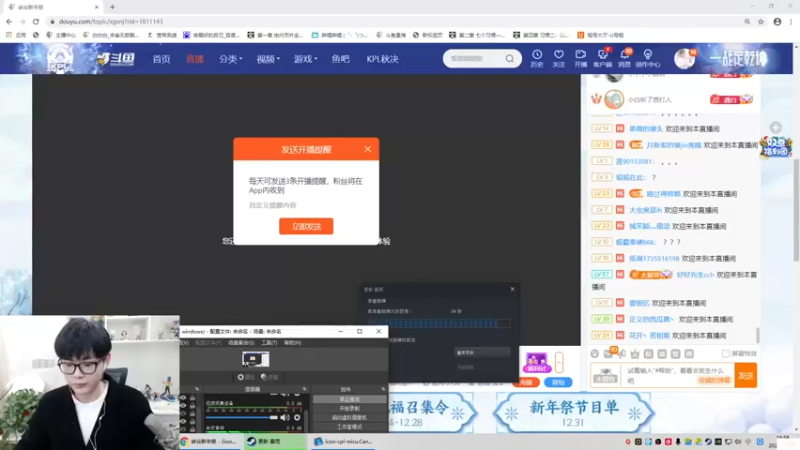This screenshot has width=800, height=450.
Task: Expand the 游戏 dropdown in header
Action: click(305, 59)
